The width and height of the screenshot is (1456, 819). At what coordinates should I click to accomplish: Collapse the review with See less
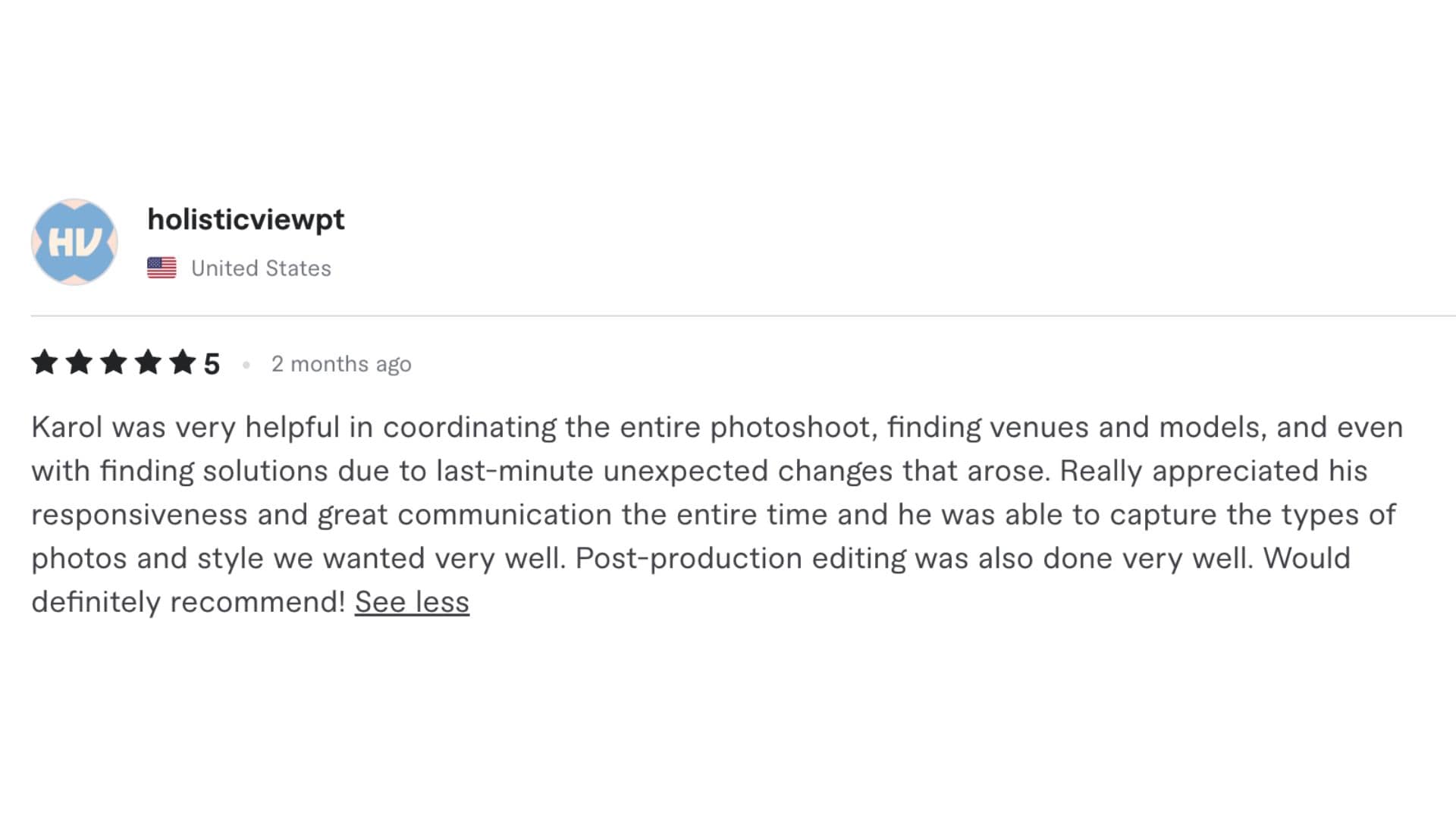(412, 602)
